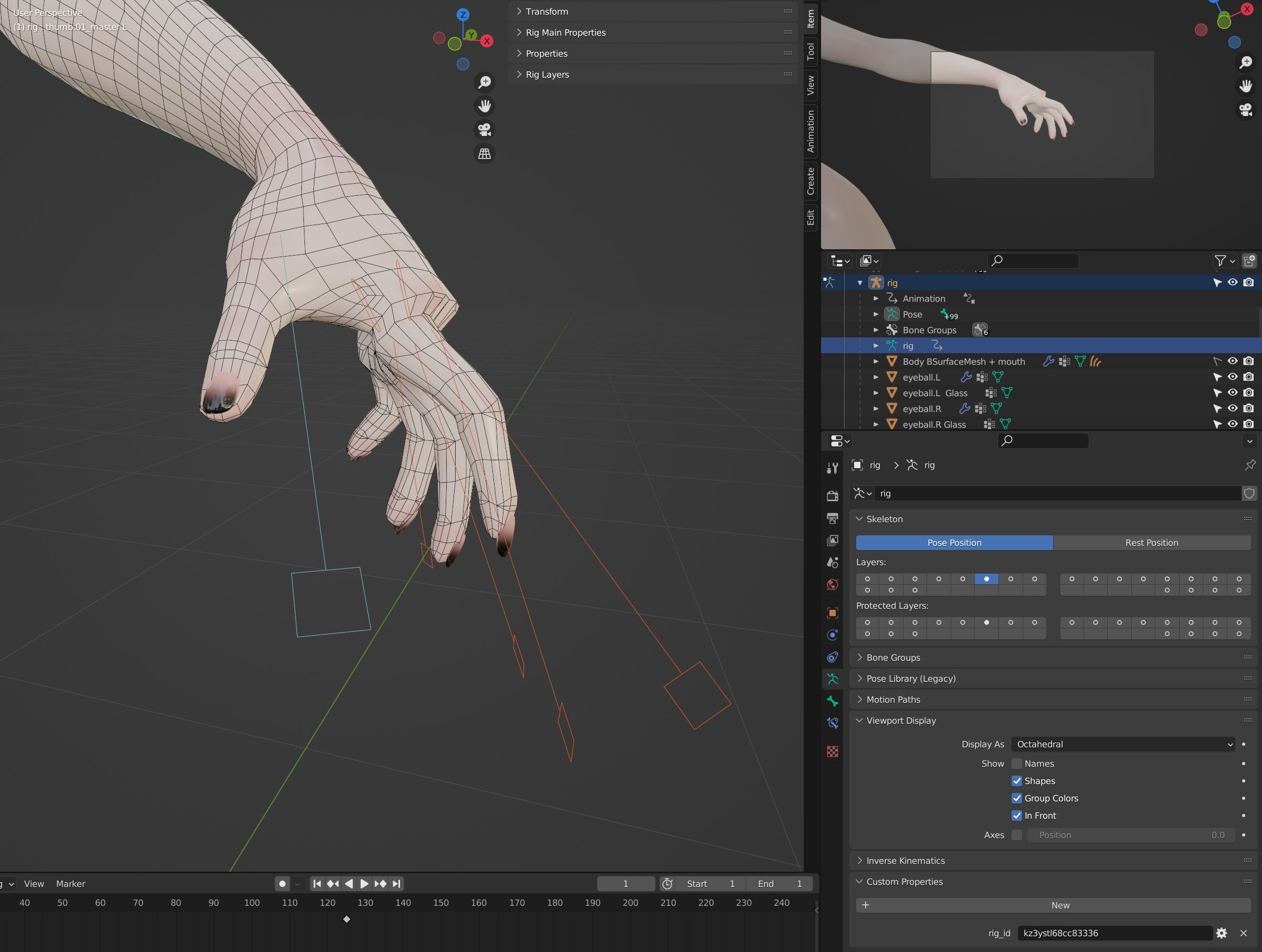Open the Display As Octahedral dropdown
The height and width of the screenshot is (952, 1262).
coord(1123,744)
